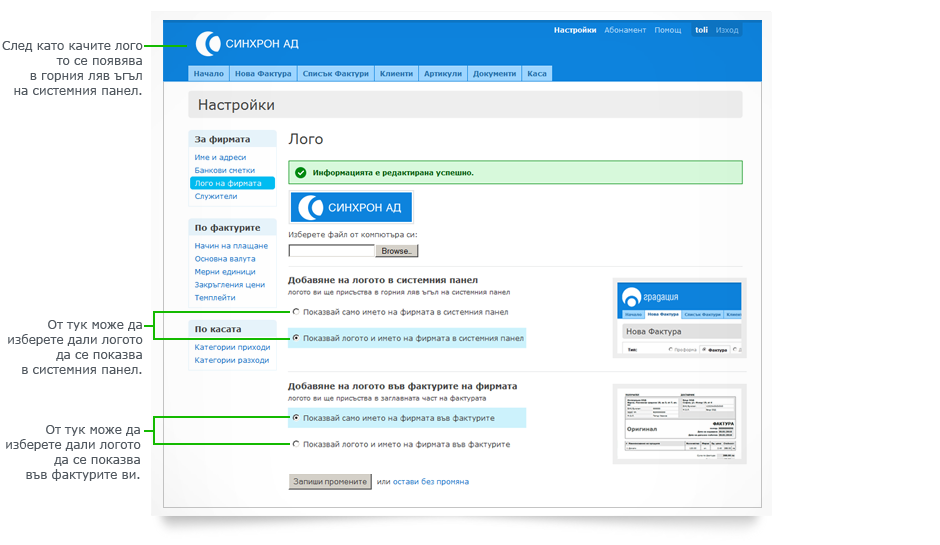940x545 pixels.
Task: Open the Нова Фактура tab
Action: [262, 74]
